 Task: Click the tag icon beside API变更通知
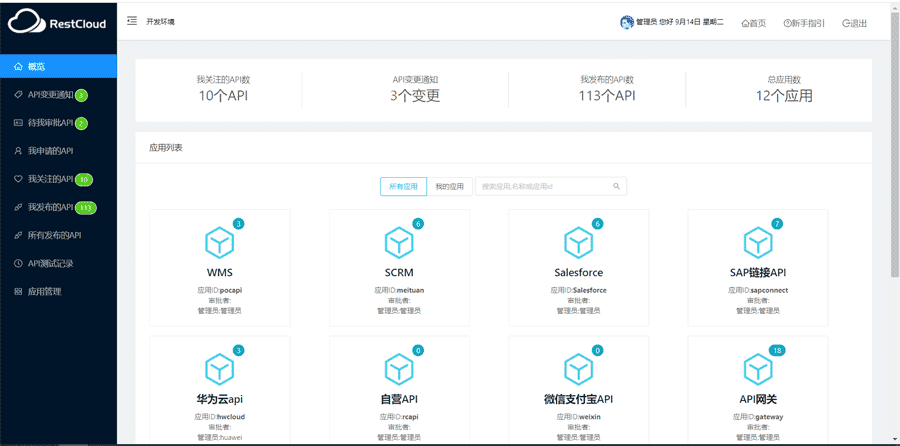click(x=18, y=95)
